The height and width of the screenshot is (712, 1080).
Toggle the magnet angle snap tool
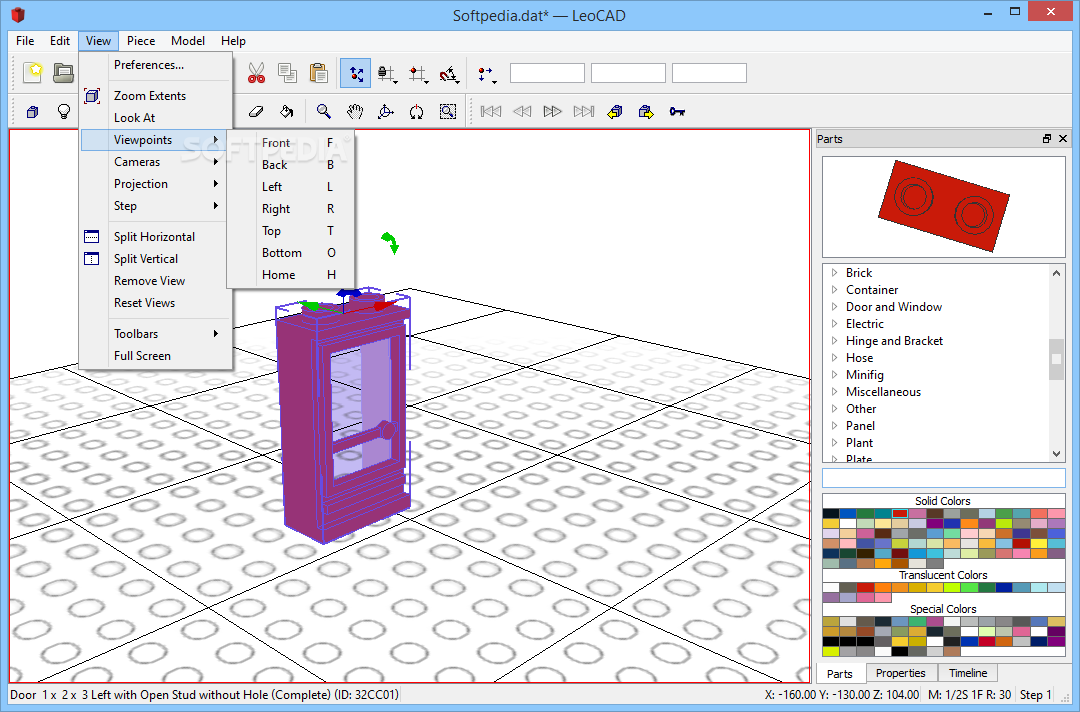point(447,73)
